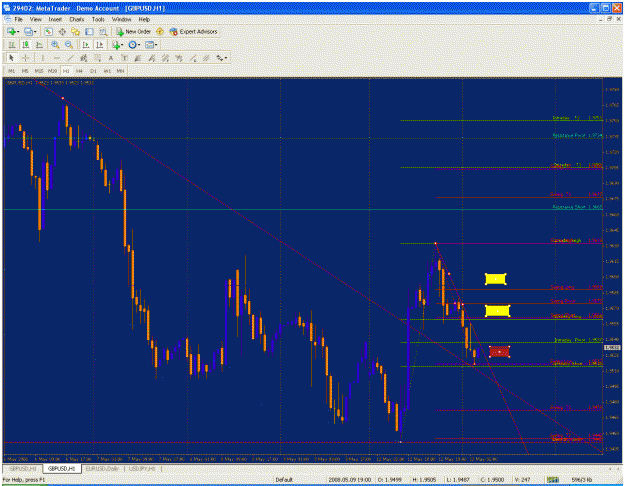Screen dimensions: 625x486
Task: Select the standard Cursor arrow tool
Action: (x=11, y=58)
